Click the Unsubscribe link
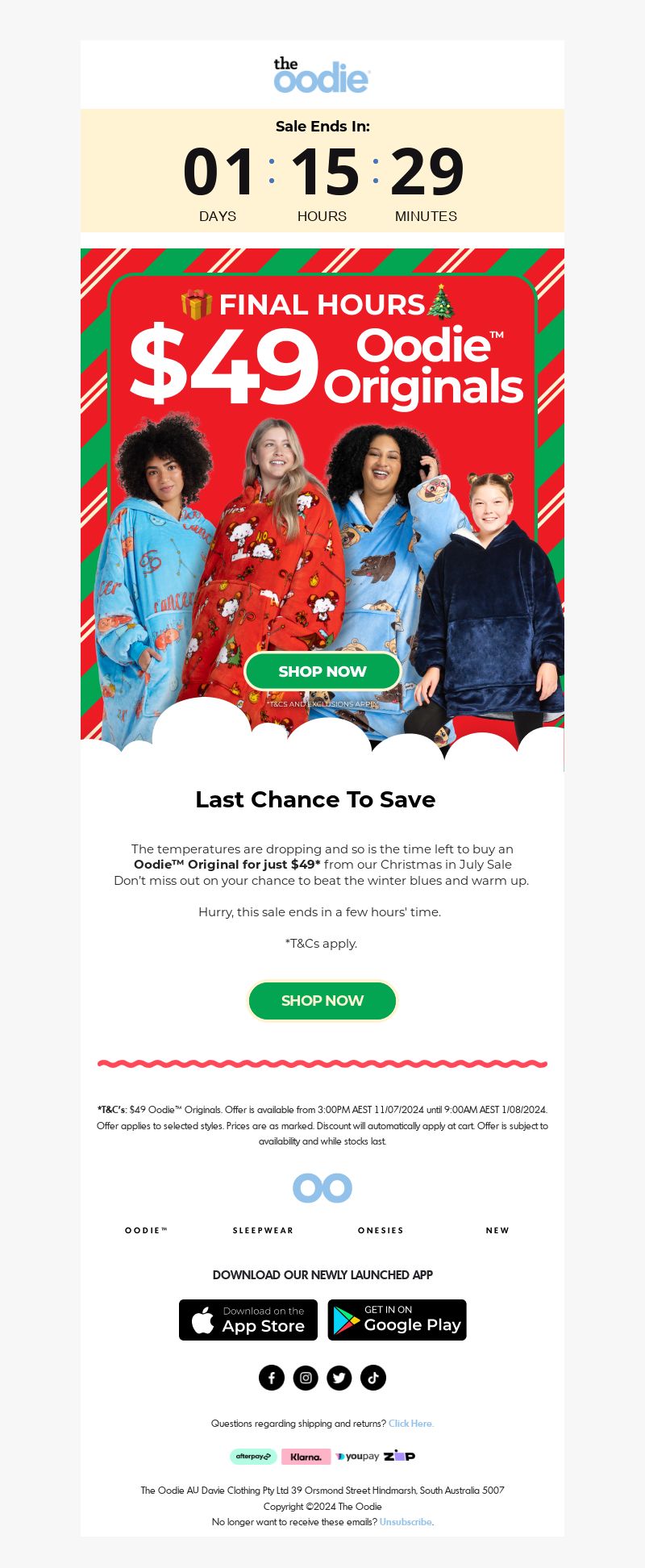Viewport: 645px width, 1568px height. click(406, 1522)
